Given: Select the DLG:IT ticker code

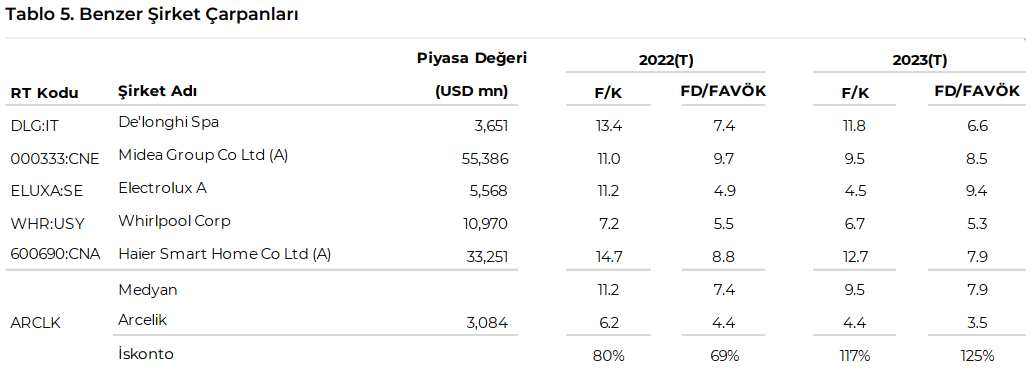Looking at the screenshot, I should 34,126.
